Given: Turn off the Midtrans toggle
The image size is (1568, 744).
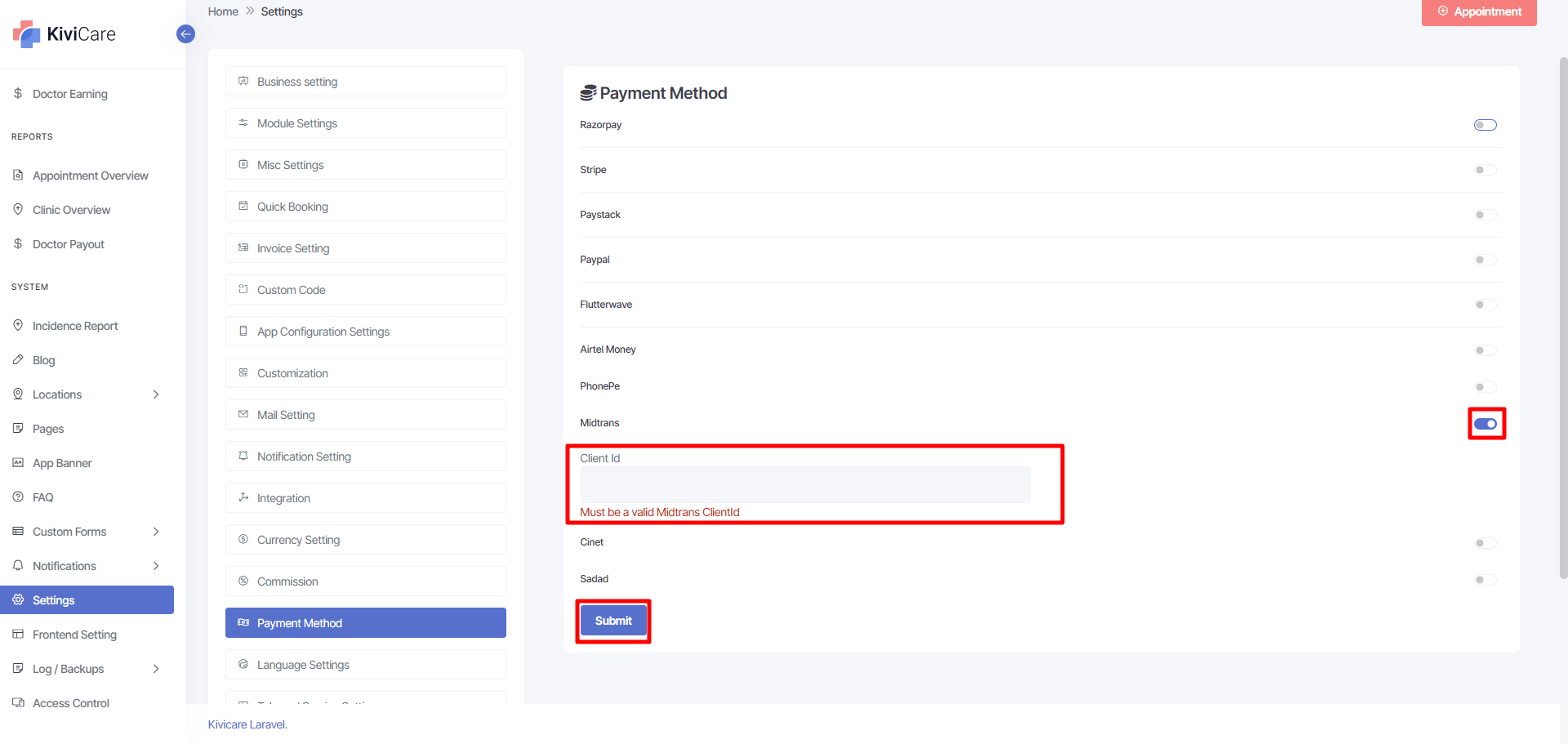Looking at the screenshot, I should click(1486, 424).
